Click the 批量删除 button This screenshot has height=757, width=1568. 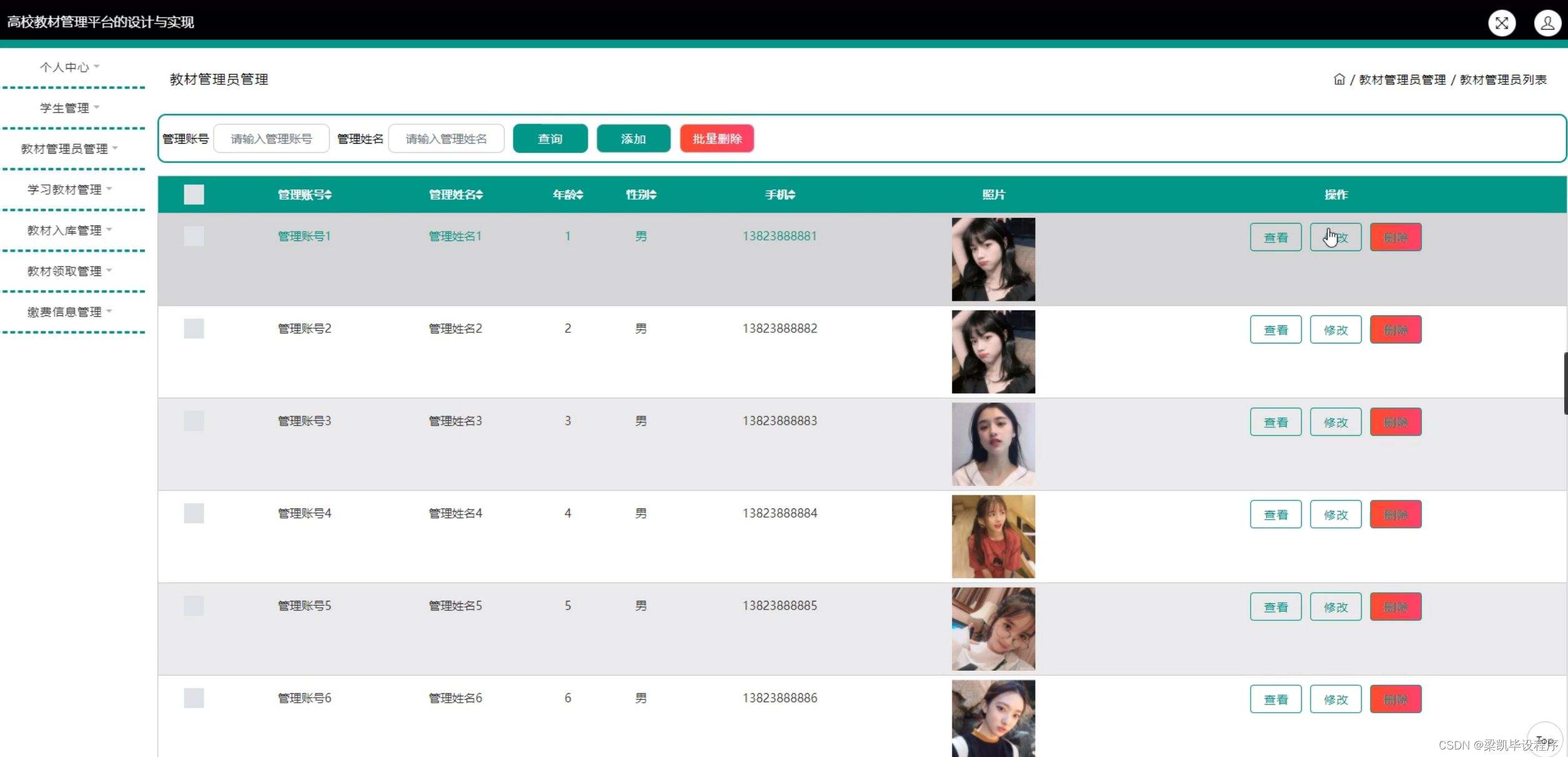click(717, 139)
